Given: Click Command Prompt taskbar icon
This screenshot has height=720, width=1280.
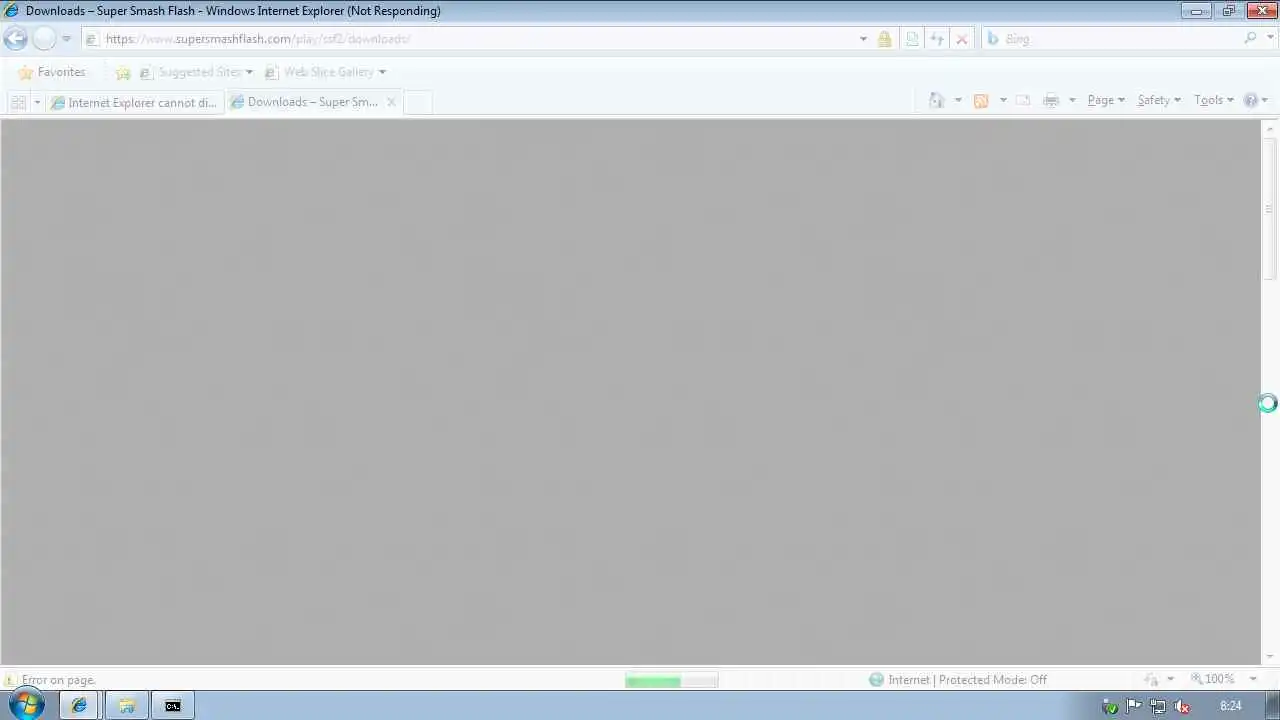Looking at the screenshot, I should point(173,706).
